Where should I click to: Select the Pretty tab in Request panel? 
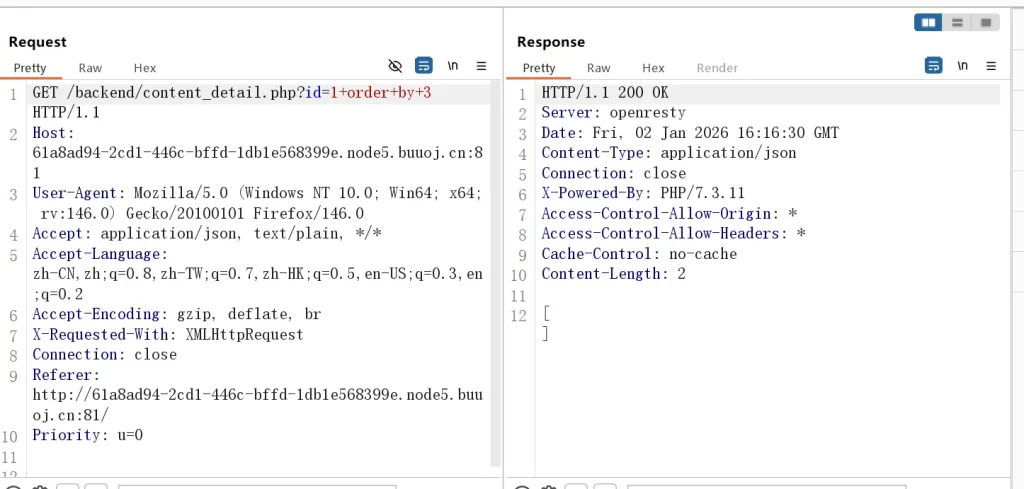pyautogui.click(x=30, y=68)
